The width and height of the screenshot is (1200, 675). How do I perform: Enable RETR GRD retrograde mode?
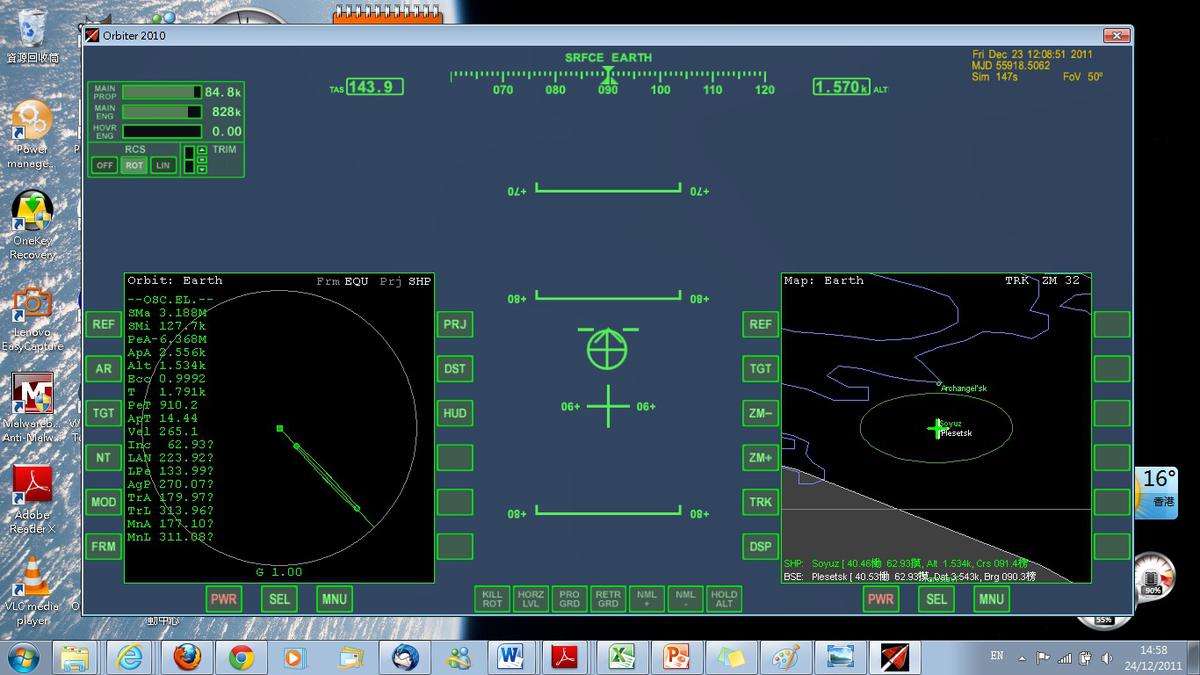[x=608, y=599]
